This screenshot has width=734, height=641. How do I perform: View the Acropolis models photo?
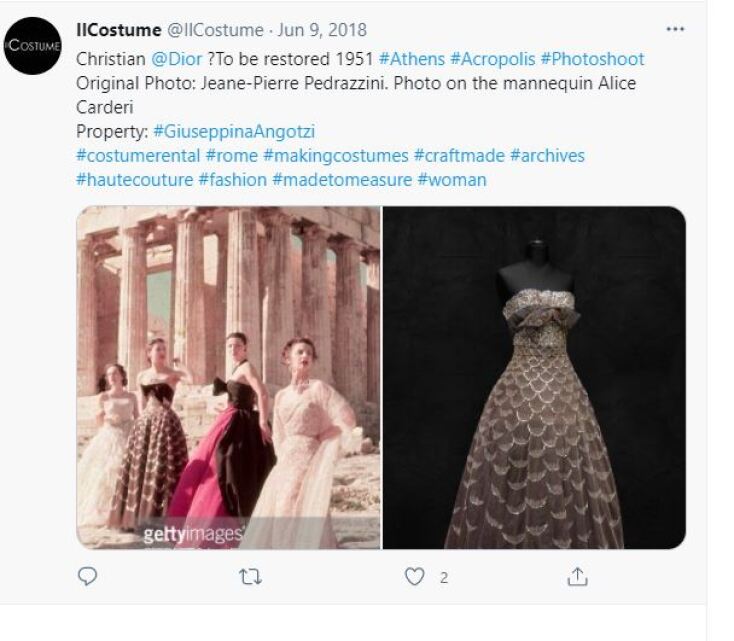pyautogui.click(x=228, y=377)
